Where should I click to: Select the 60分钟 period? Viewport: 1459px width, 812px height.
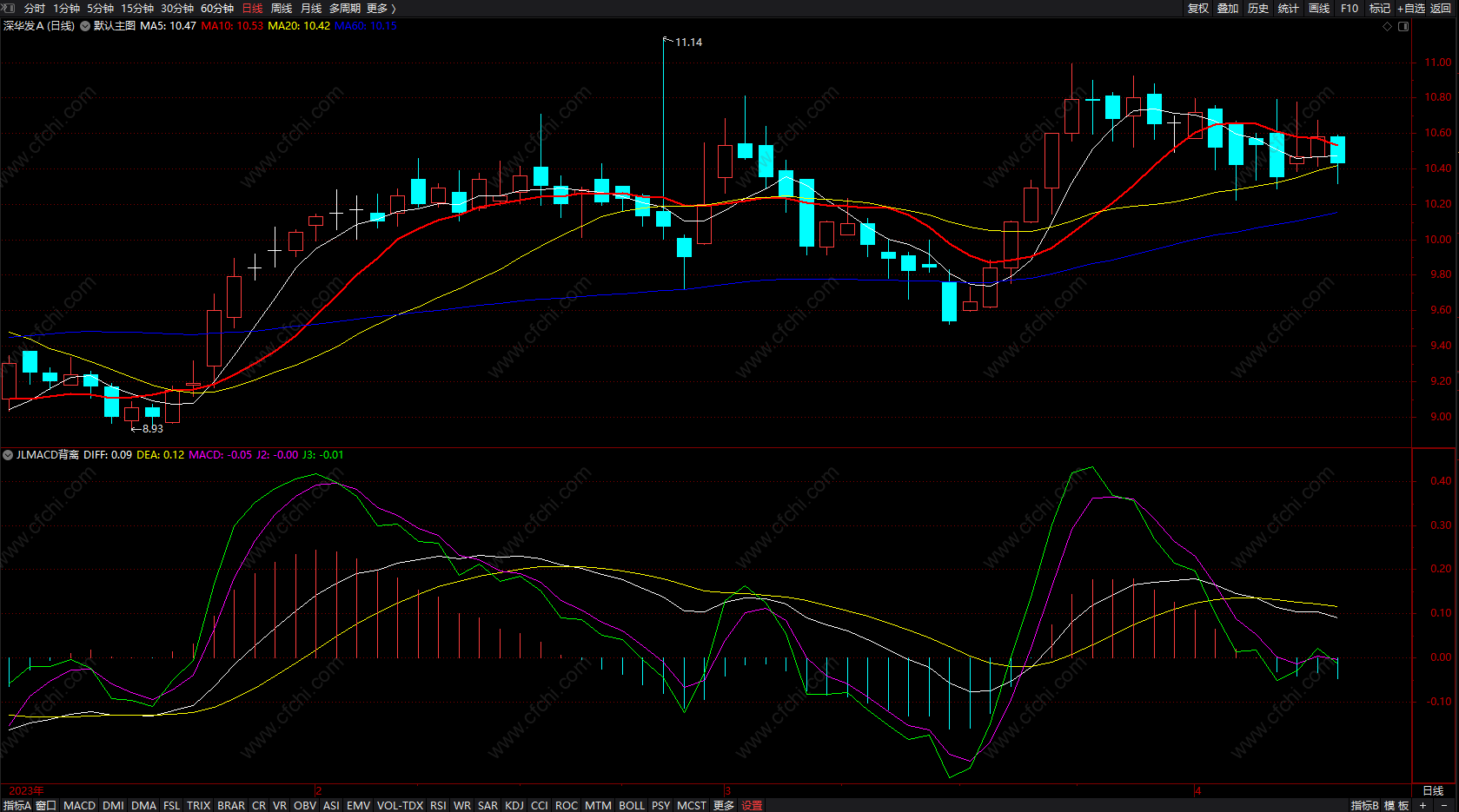point(217,9)
